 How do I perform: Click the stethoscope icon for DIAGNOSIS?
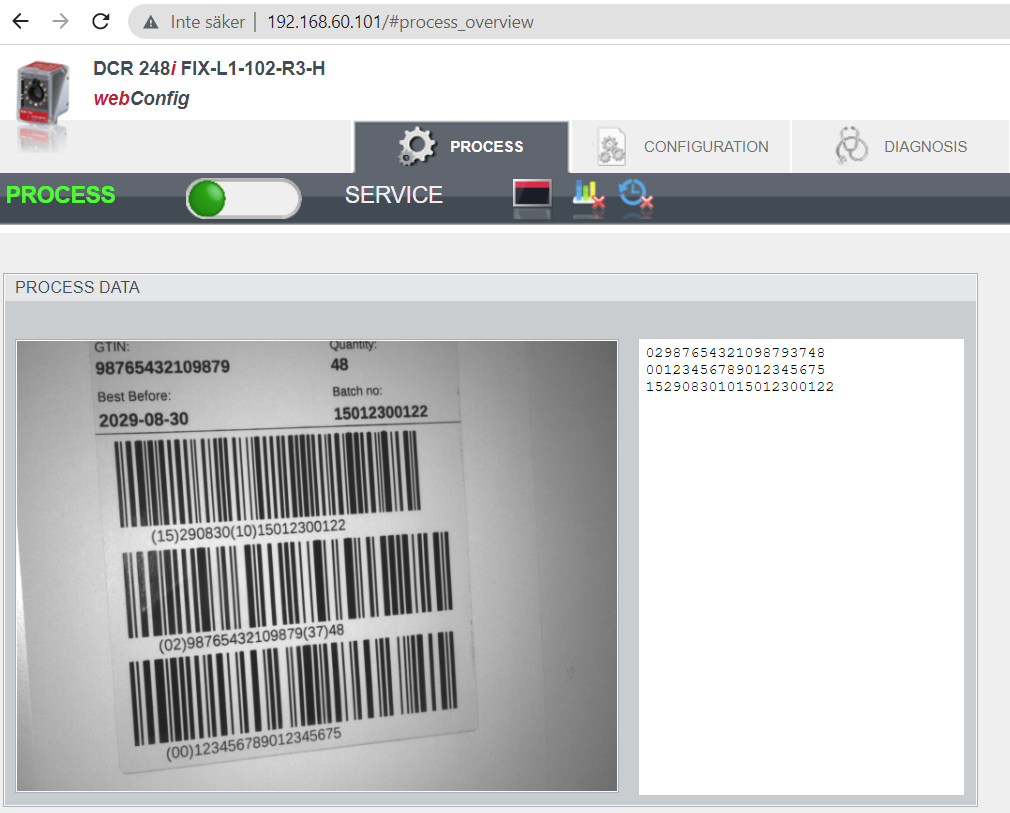pos(852,146)
